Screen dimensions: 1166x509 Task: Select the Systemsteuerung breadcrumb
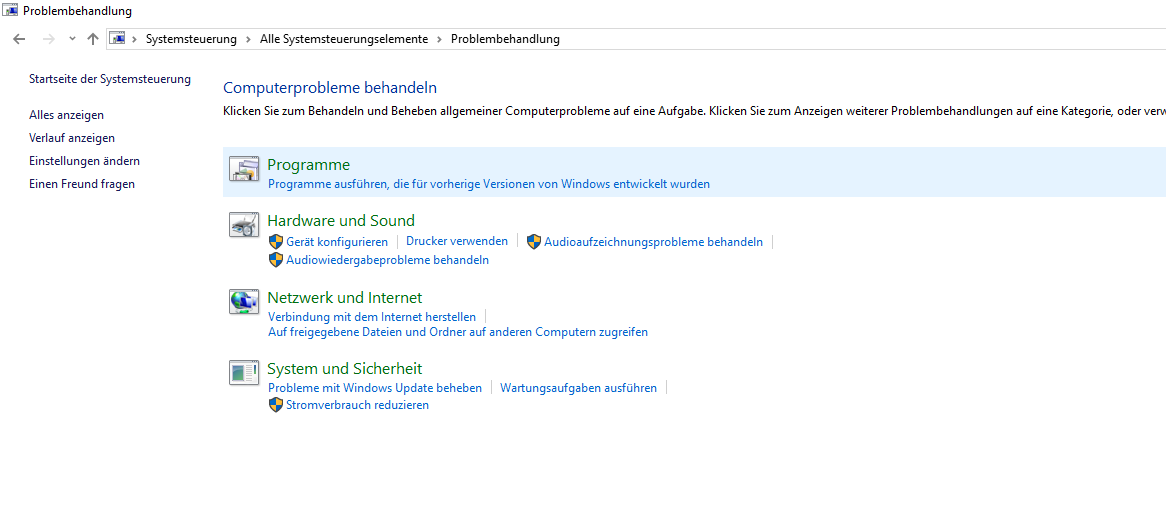pos(191,39)
